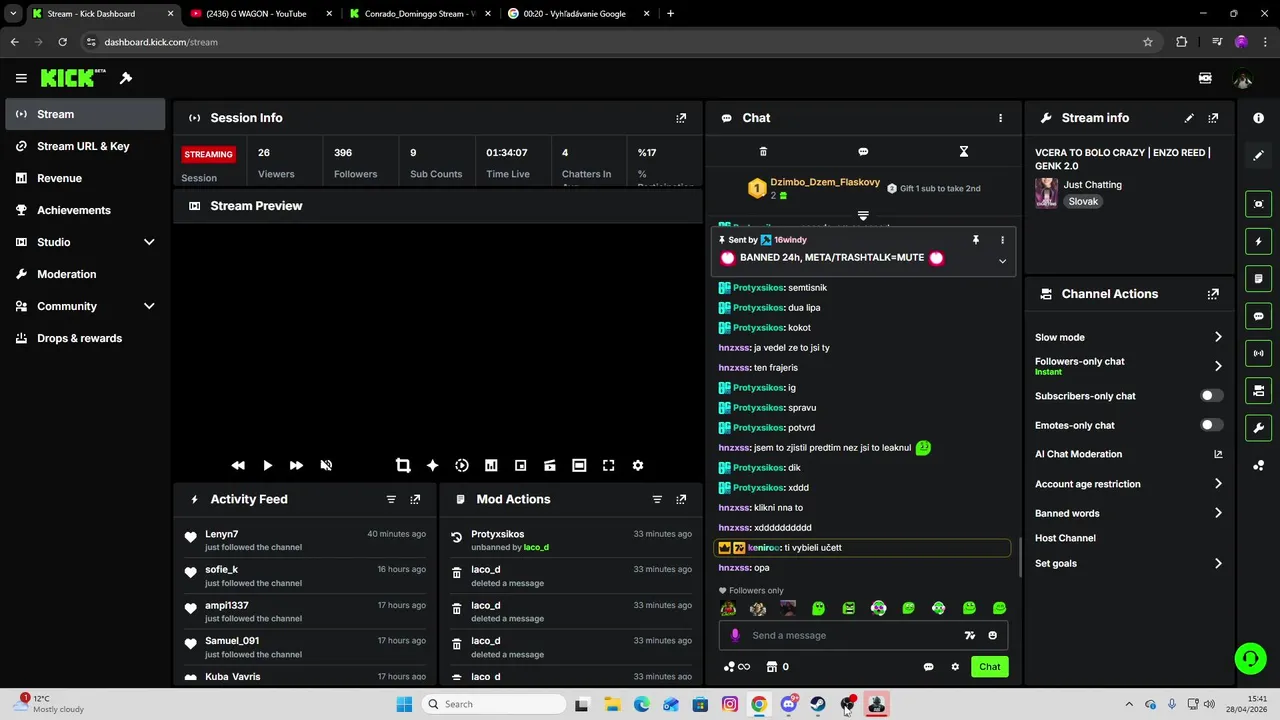This screenshot has width=1280, height=720.
Task: Open AI Chat Moderation link
Action: [x=1128, y=454]
